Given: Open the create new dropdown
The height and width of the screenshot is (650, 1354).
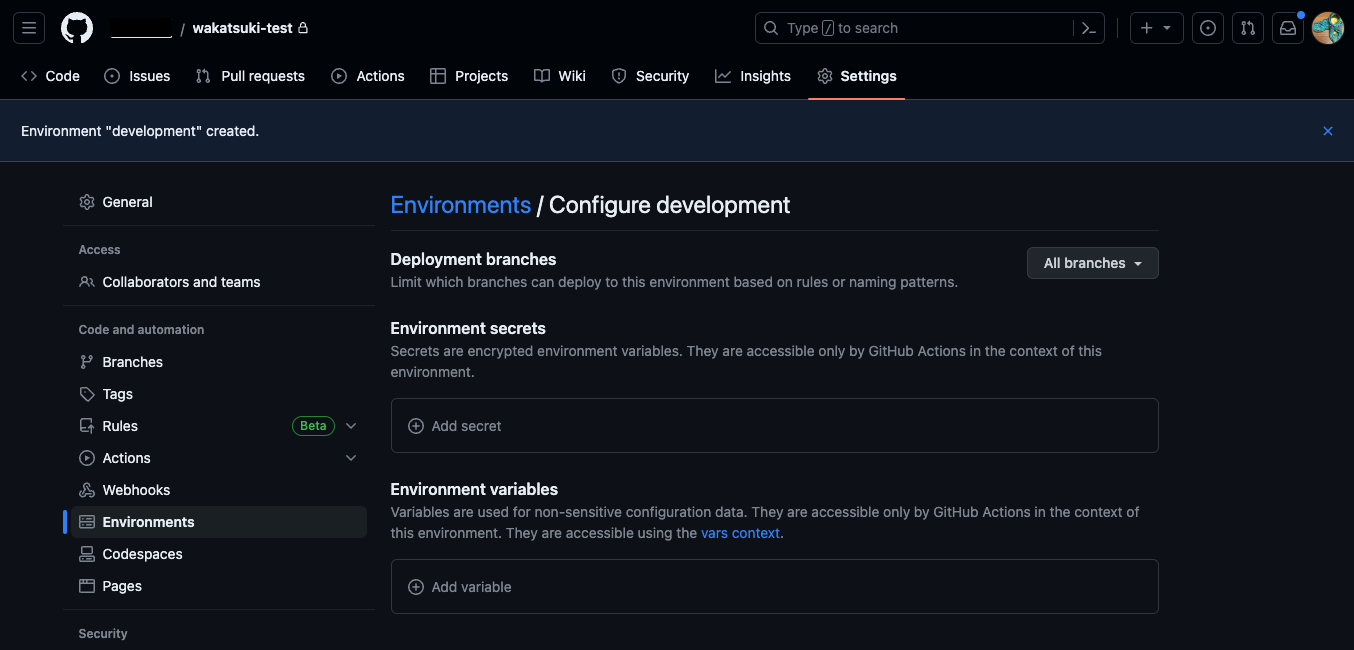Looking at the screenshot, I should 1156,28.
